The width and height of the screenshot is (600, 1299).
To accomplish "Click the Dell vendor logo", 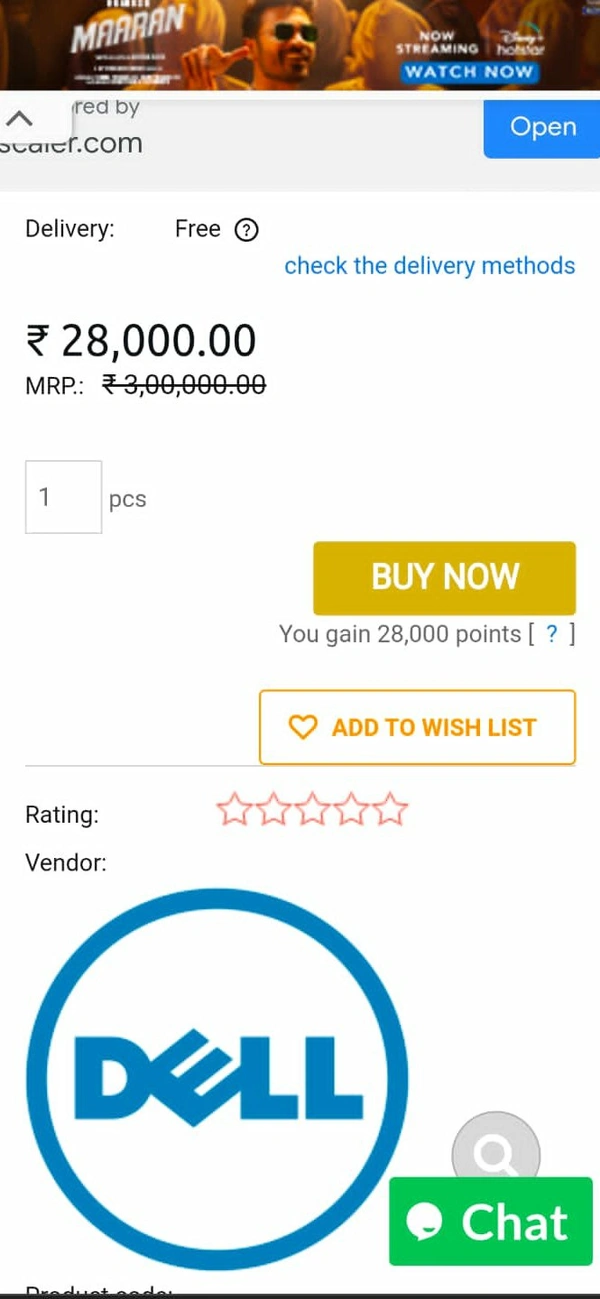I will coord(217,1079).
